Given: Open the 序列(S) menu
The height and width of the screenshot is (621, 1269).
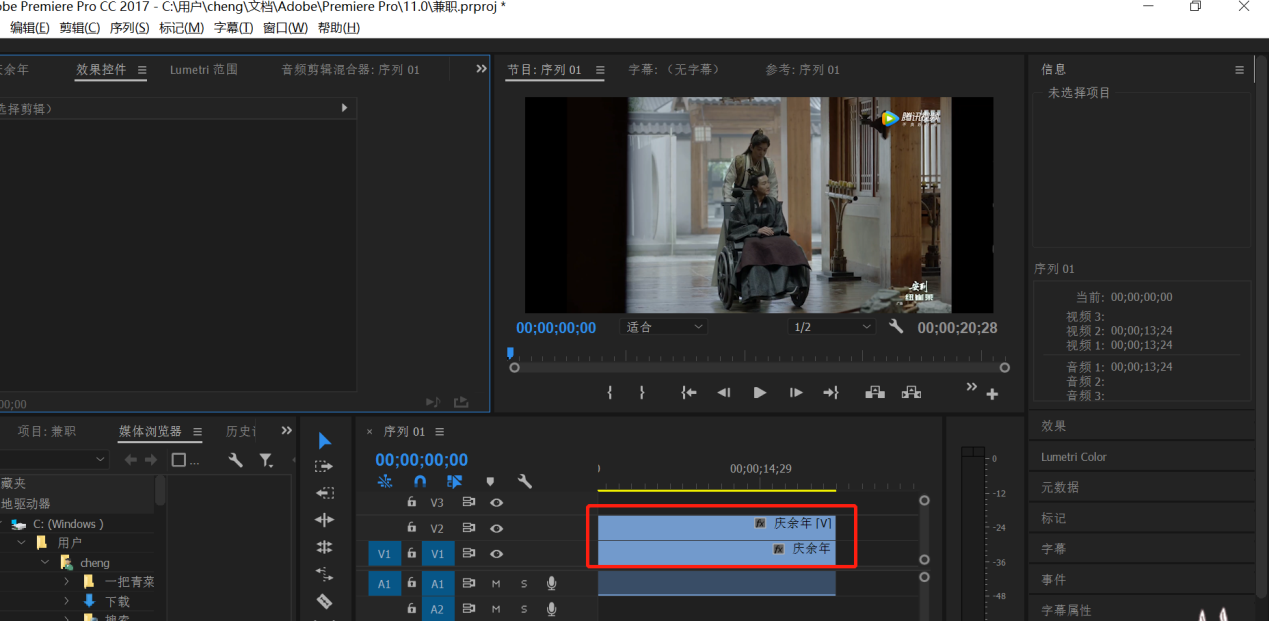Looking at the screenshot, I should (x=129, y=28).
